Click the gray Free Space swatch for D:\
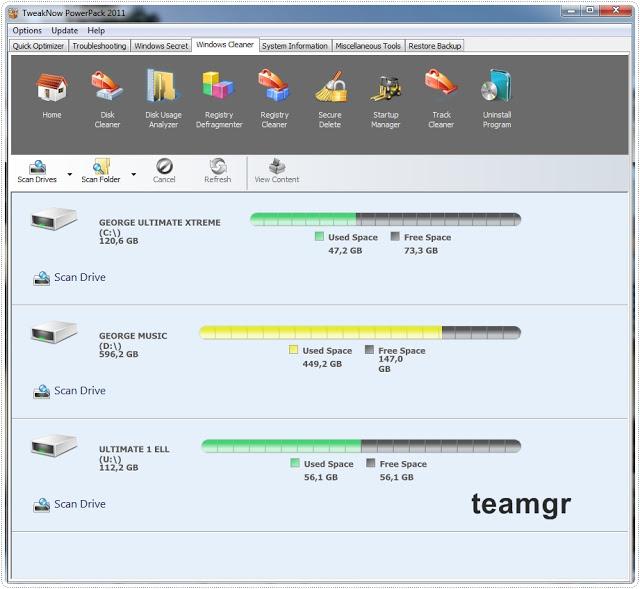The image size is (640, 589). (x=369, y=349)
